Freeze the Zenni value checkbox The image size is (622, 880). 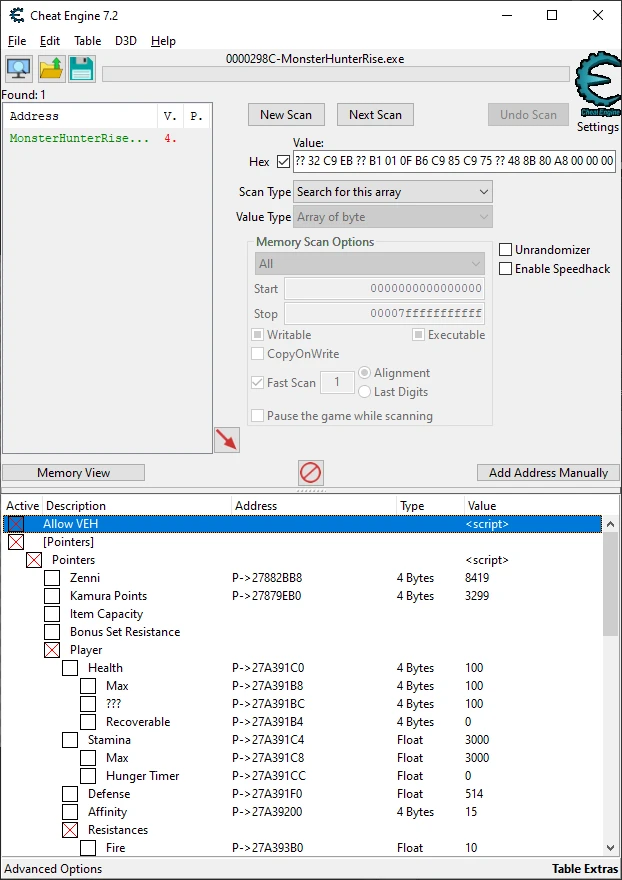[x=52, y=578]
